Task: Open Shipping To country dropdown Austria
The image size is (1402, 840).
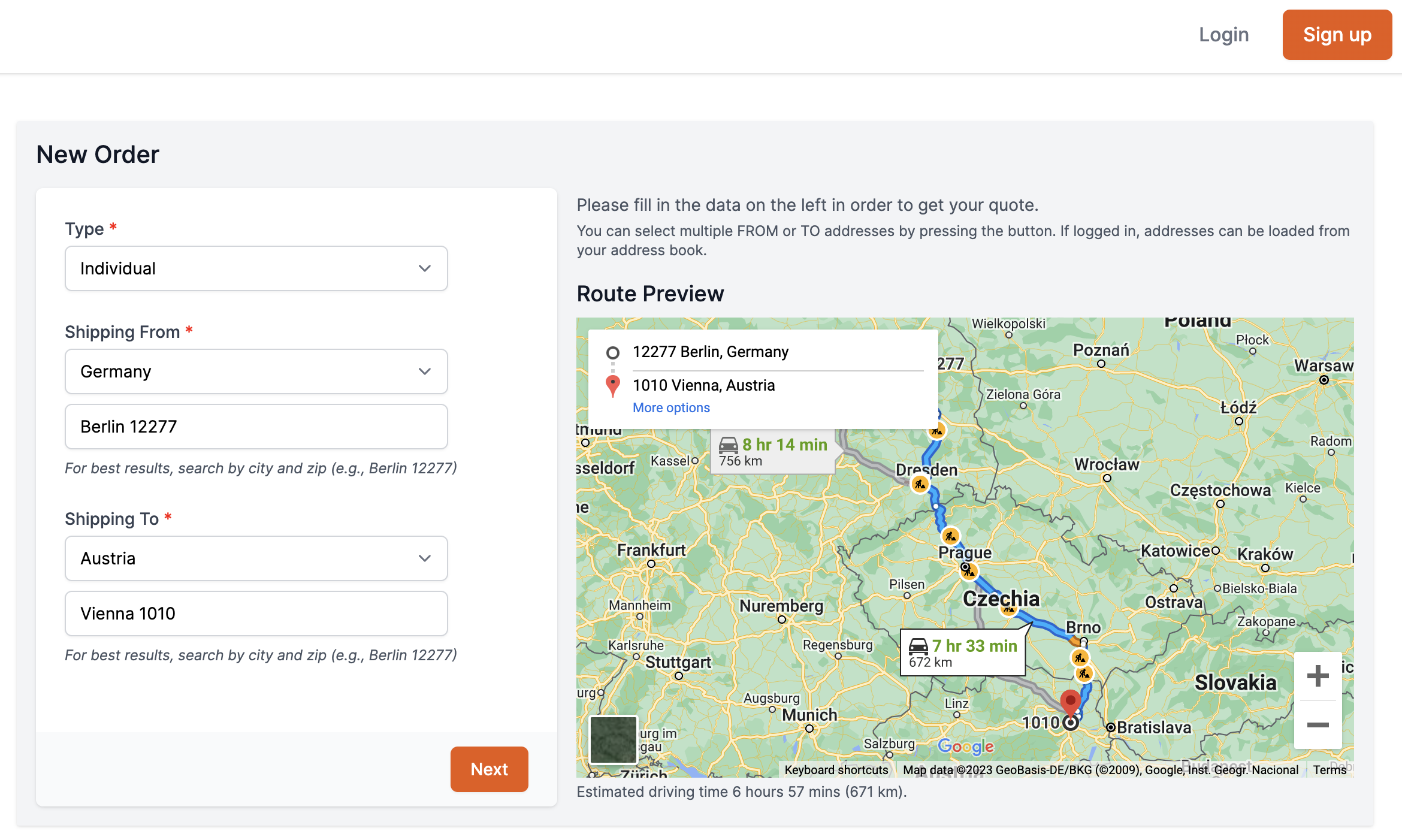Action: (x=256, y=558)
